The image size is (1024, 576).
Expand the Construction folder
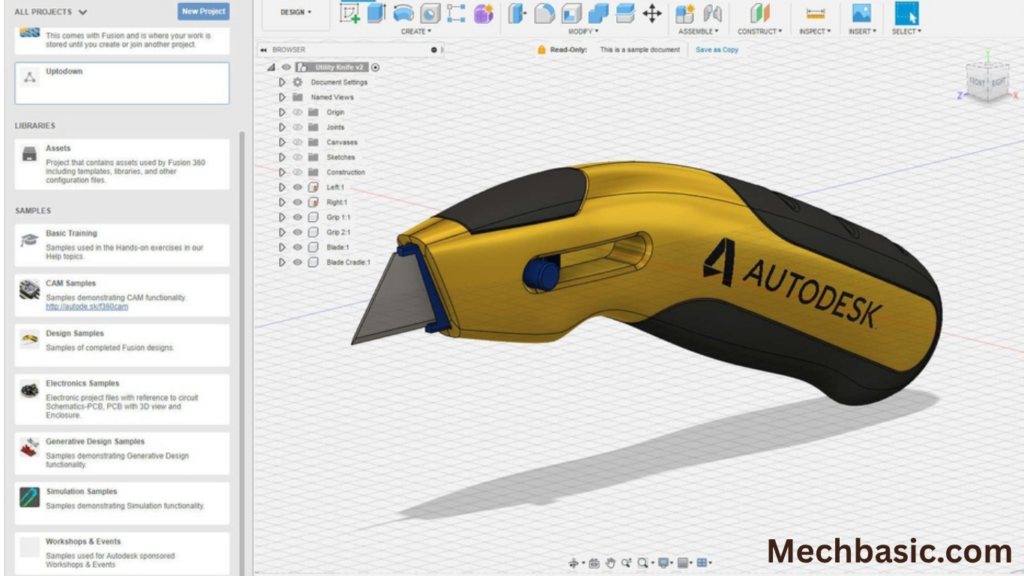[x=282, y=172]
